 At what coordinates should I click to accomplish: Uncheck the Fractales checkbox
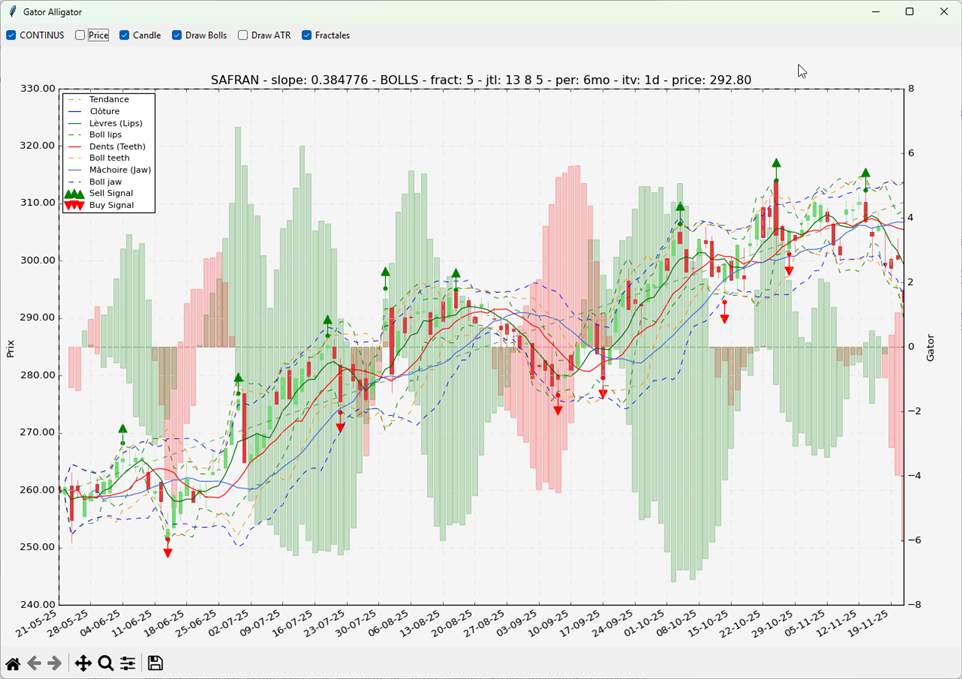pos(307,35)
